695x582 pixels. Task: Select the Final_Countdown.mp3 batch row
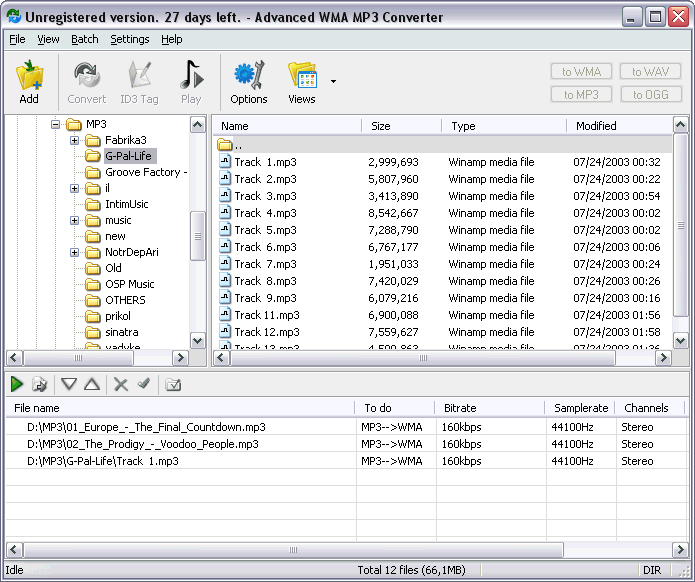pos(346,427)
